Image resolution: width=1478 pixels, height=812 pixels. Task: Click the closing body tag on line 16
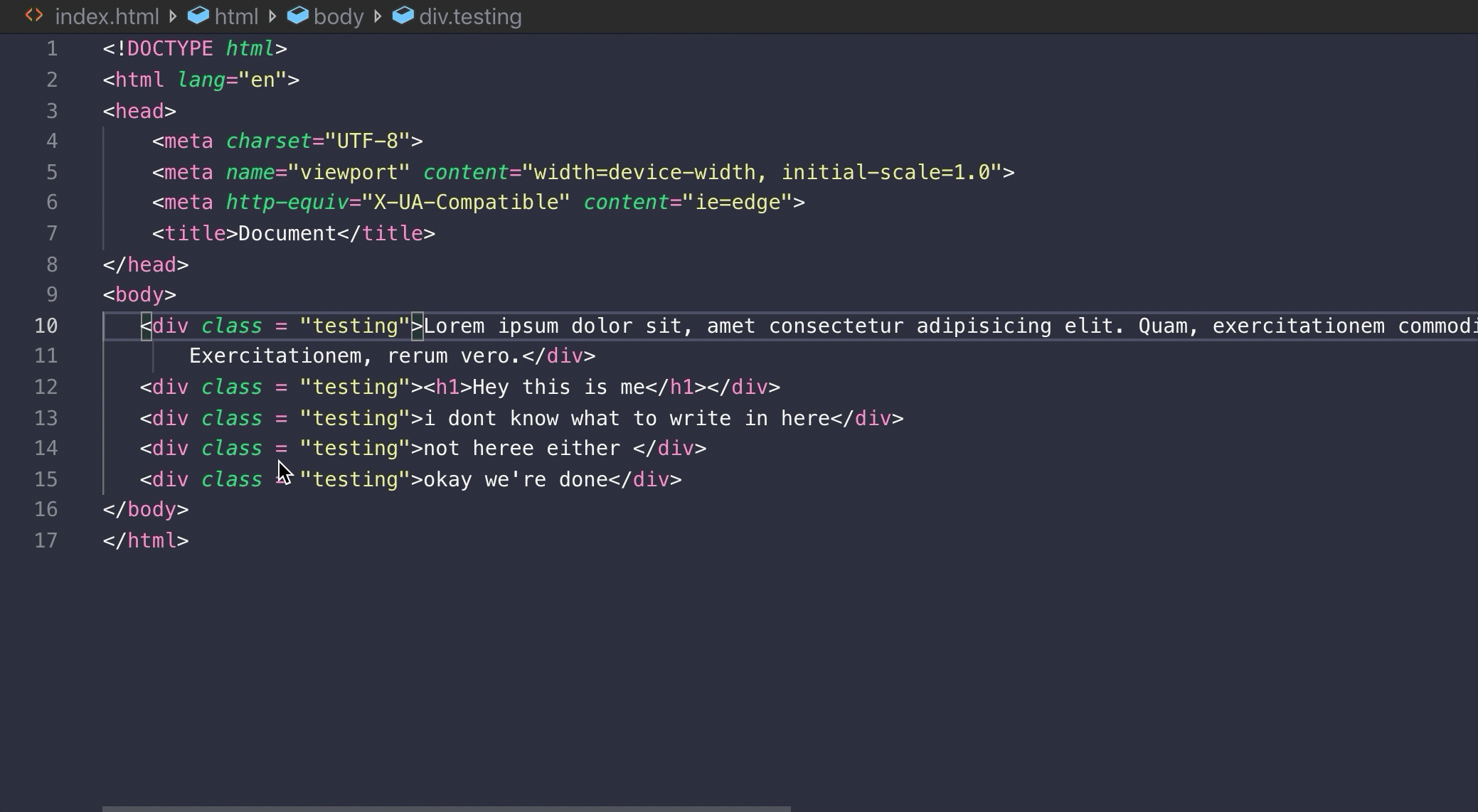coord(146,509)
